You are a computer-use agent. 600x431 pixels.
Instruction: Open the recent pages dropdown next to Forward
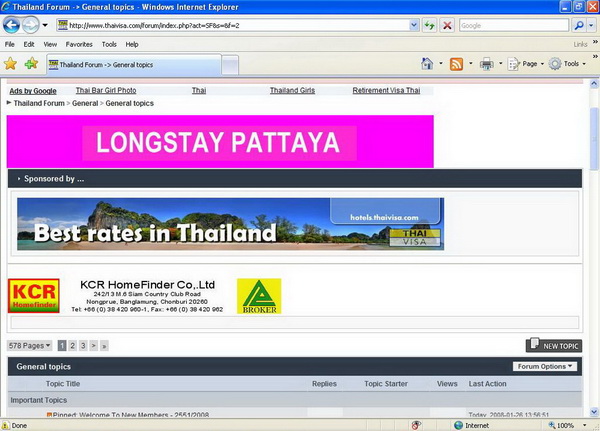[x=45, y=25]
